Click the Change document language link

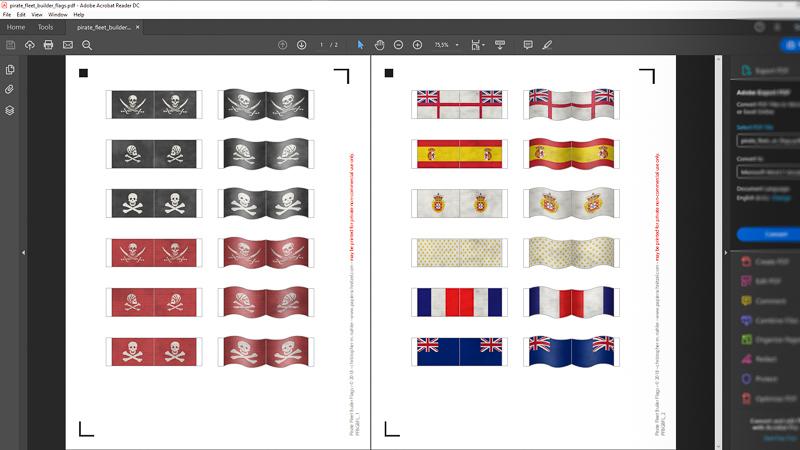[x=782, y=197]
